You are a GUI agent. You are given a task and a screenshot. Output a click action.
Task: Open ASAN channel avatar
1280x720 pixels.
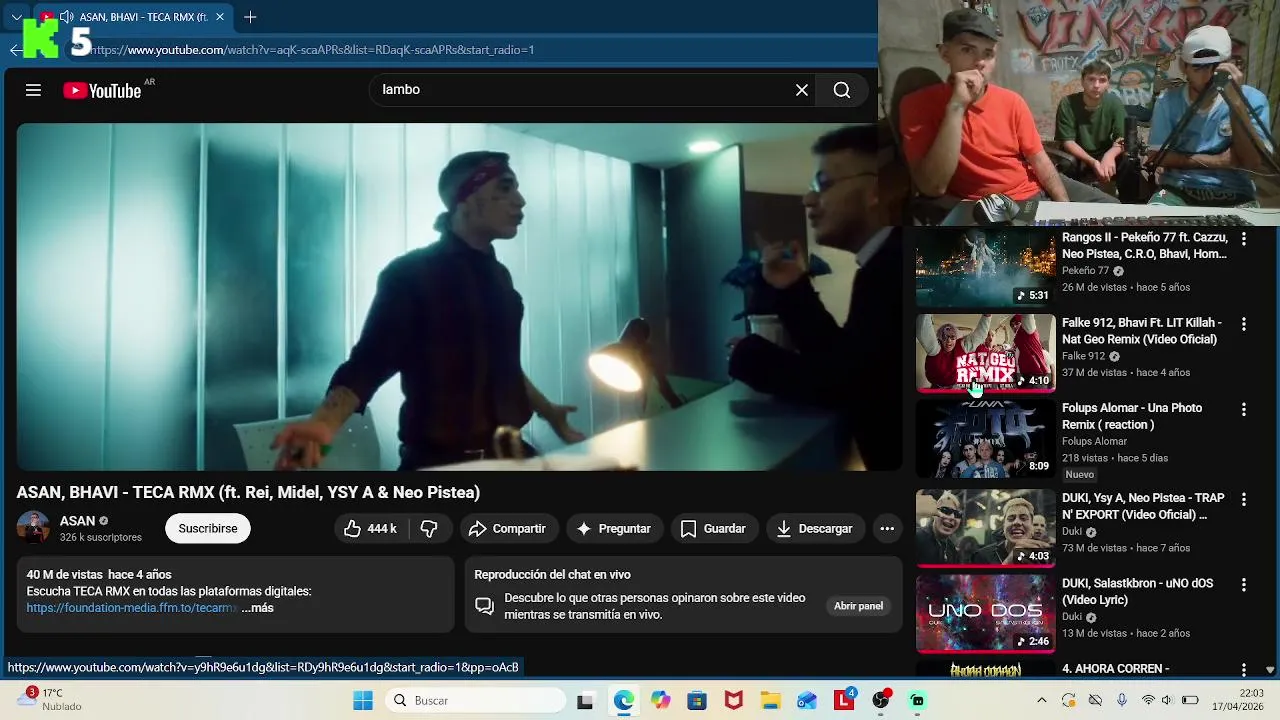tap(33, 528)
